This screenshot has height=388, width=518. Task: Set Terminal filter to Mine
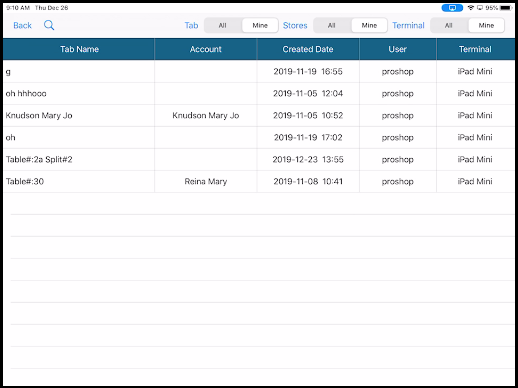pyautogui.click(x=486, y=25)
